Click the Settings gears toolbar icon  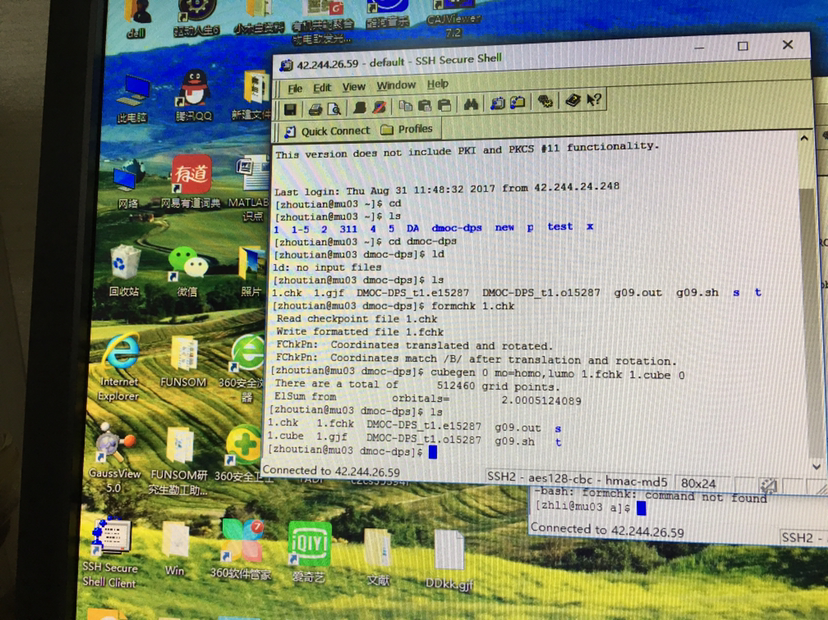point(545,101)
